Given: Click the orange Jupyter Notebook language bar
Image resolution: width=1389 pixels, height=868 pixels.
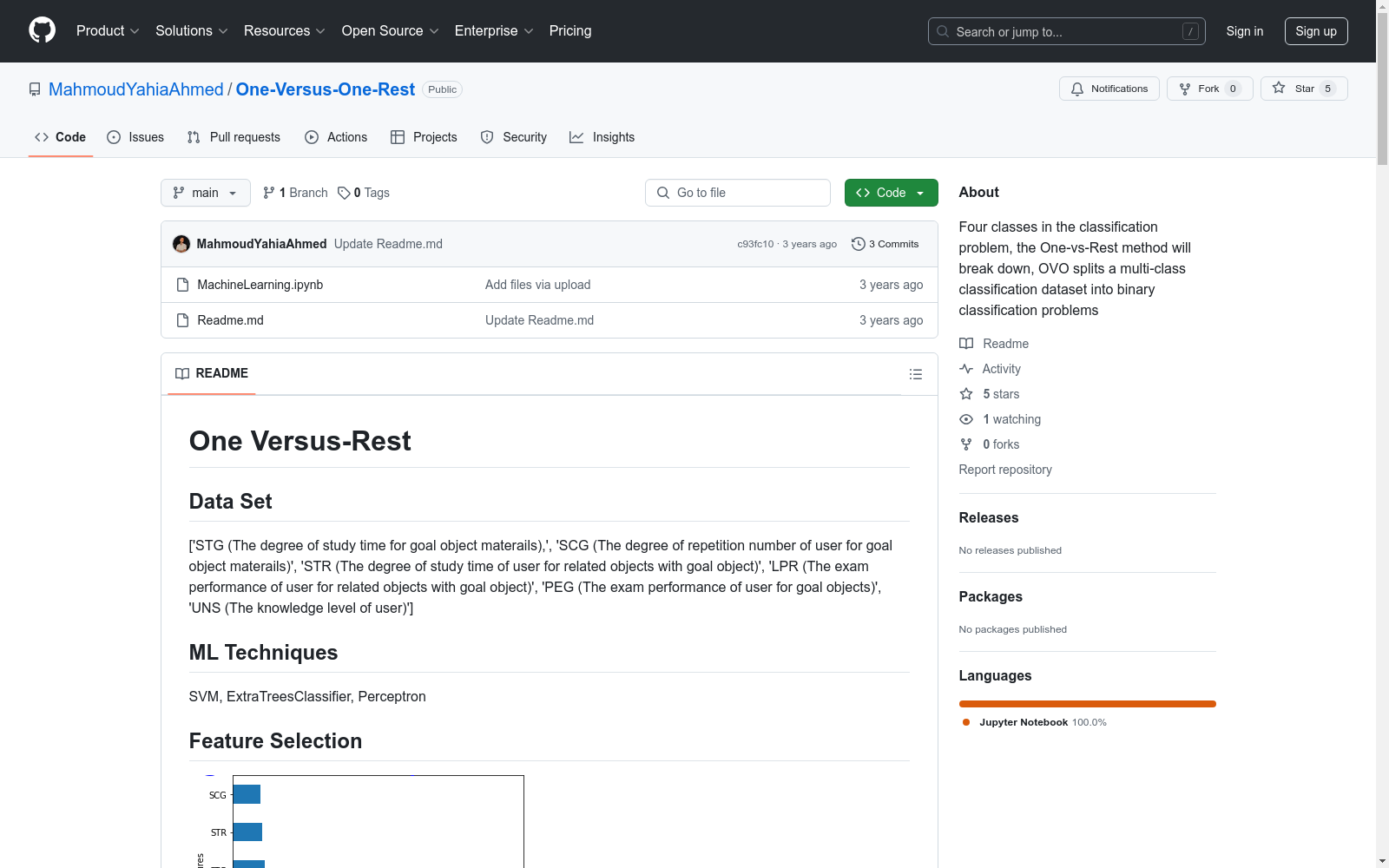Looking at the screenshot, I should click(1087, 704).
